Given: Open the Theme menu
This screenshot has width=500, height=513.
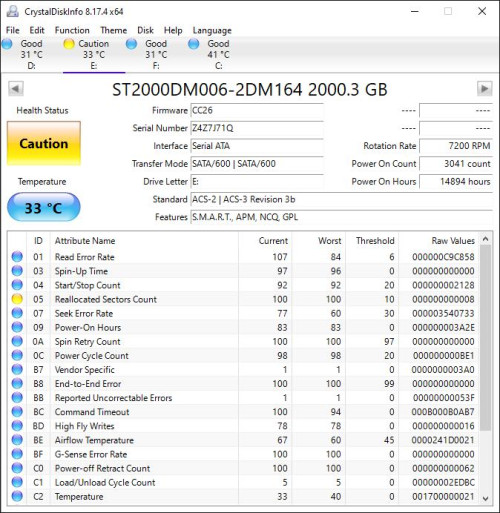Looking at the screenshot, I should point(113,30).
